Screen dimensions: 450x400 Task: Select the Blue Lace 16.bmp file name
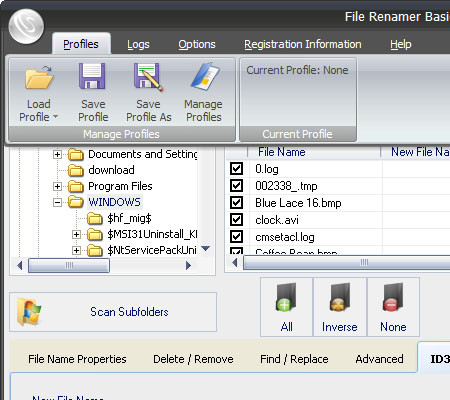(298, 203)
